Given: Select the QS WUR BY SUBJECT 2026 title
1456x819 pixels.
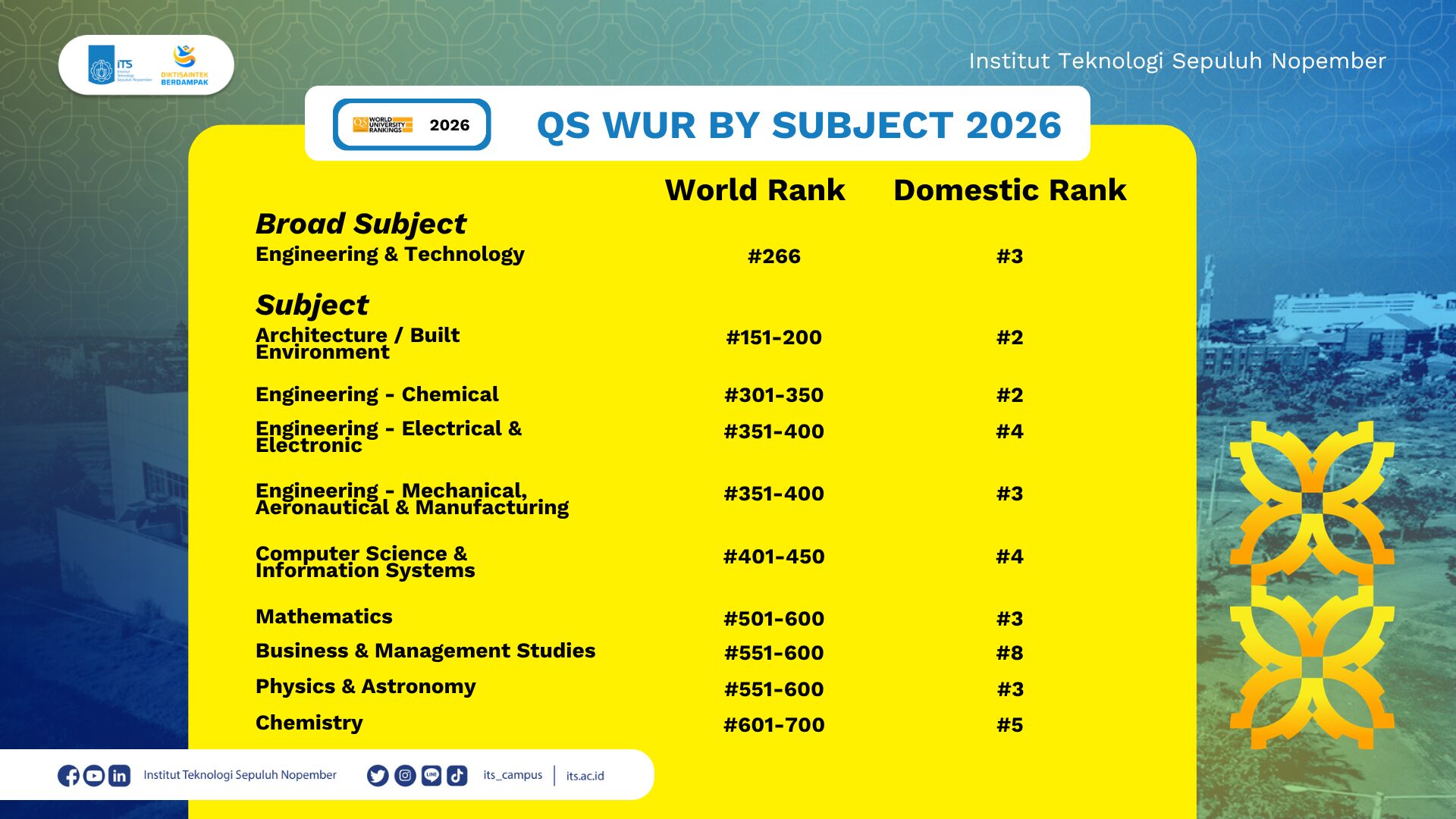Looking at the screenshot, I should coord(800,126).
